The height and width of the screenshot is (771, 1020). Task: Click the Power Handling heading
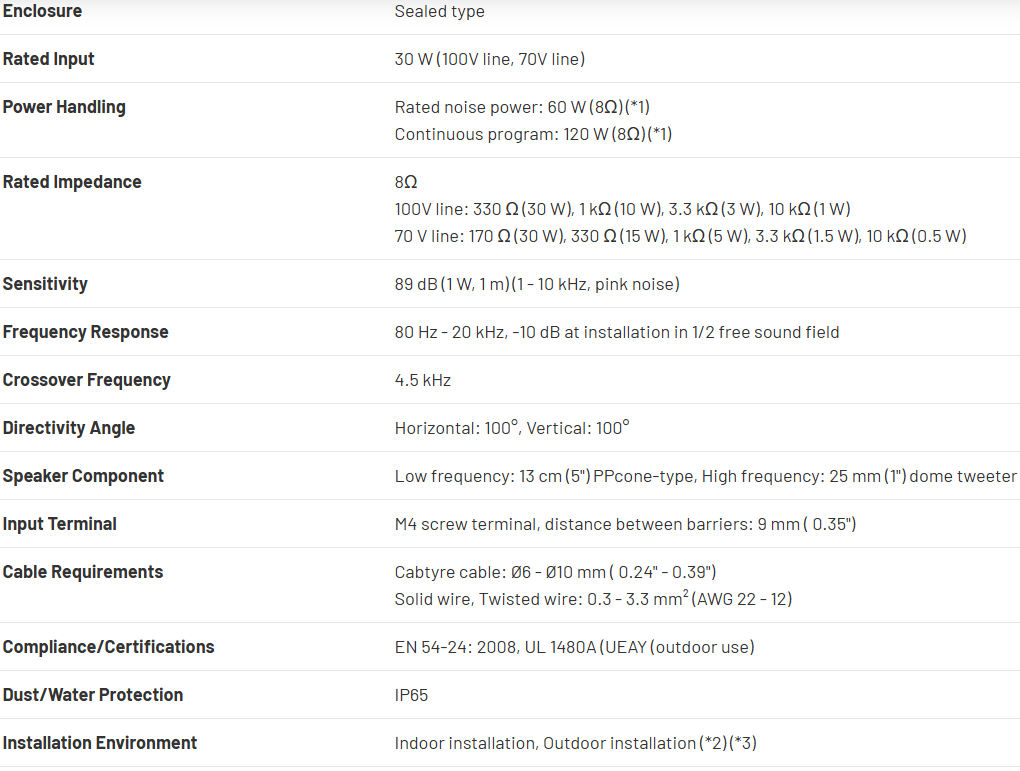[64, 107]
